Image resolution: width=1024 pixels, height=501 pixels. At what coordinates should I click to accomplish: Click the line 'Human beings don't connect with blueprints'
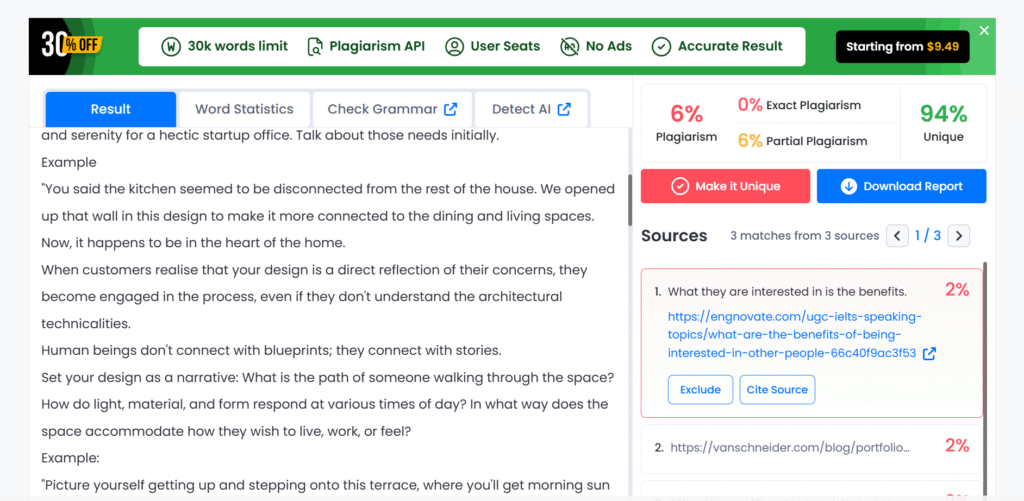tap(271, 350)
